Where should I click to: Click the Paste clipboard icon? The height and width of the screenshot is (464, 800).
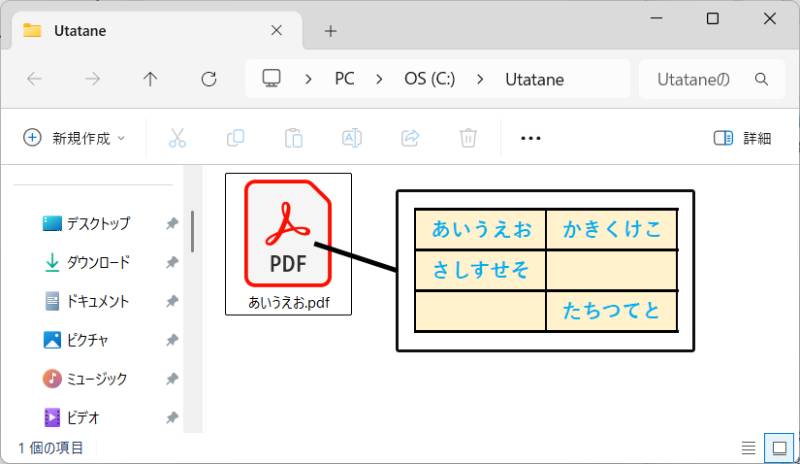tap(293, 138)
